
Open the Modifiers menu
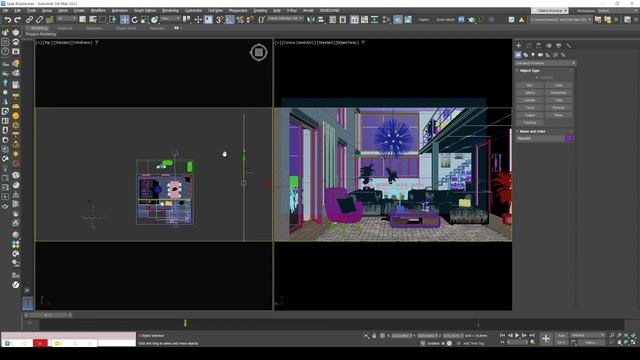coord(98,10)
